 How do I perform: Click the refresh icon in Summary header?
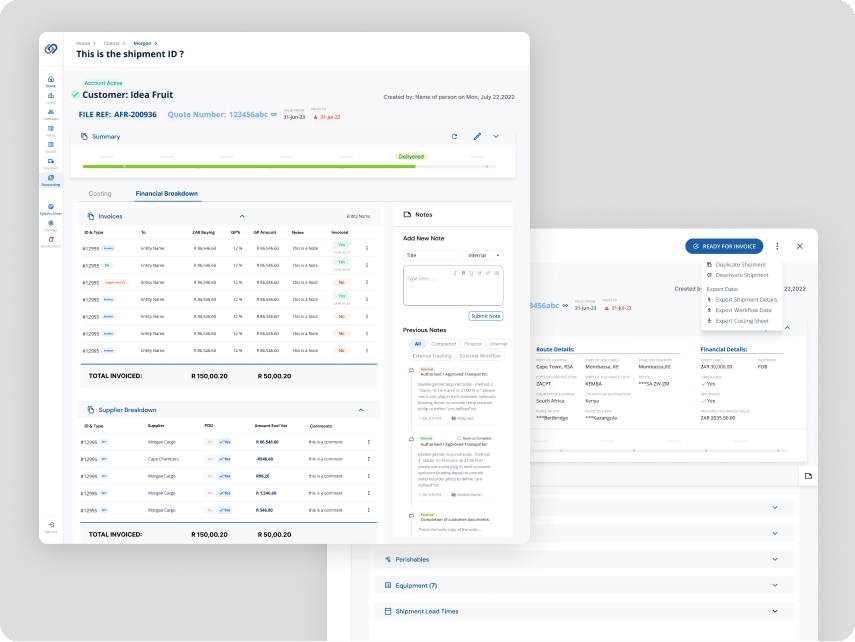tap(454, 136)
